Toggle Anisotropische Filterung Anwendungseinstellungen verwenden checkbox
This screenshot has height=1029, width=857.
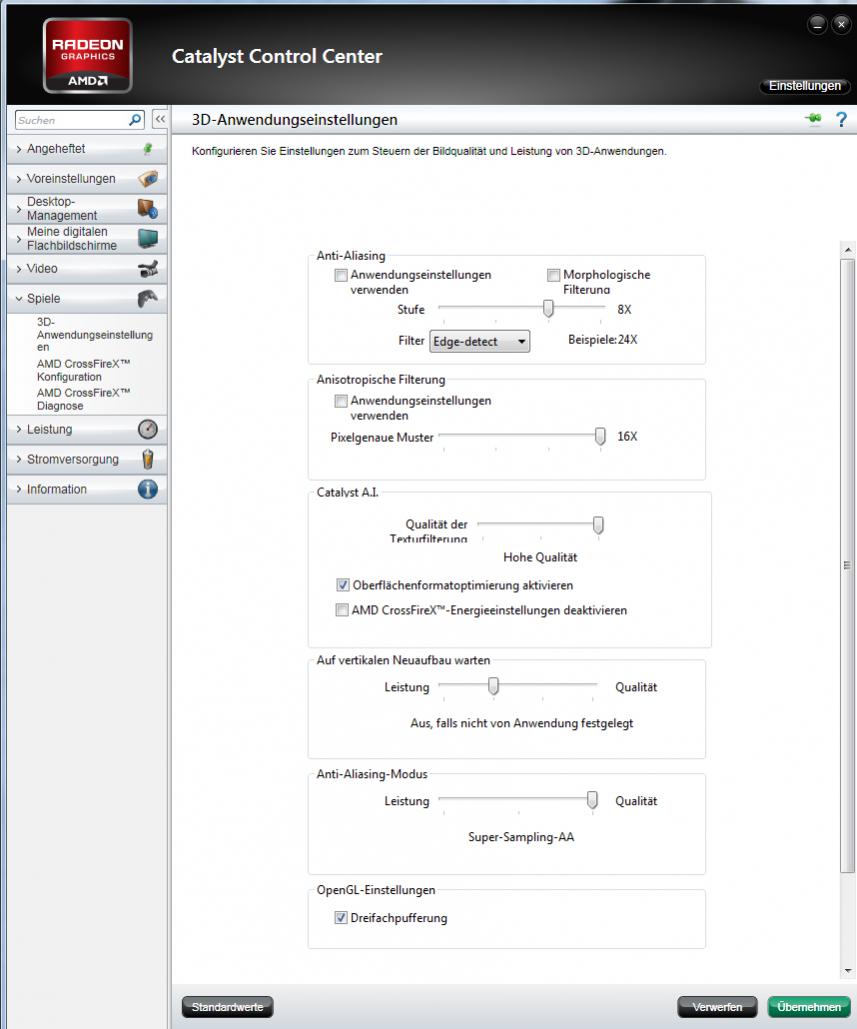coord(341,401)
